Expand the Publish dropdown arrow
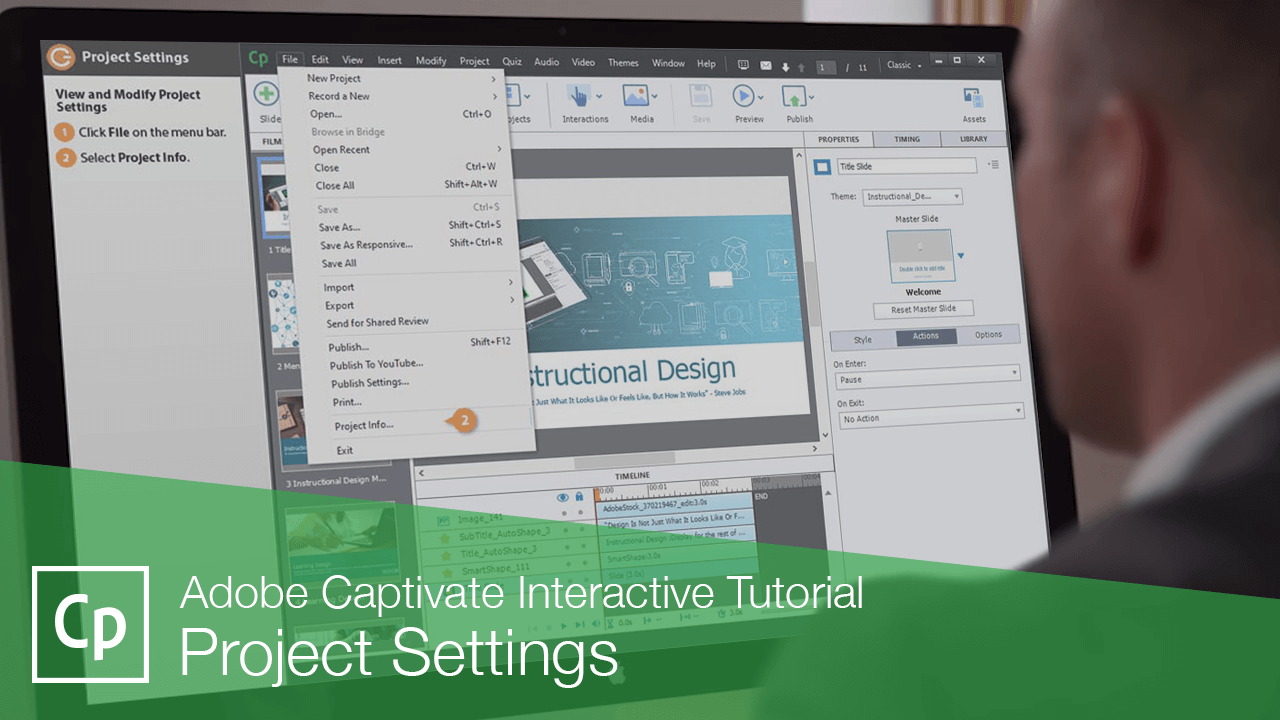This screenshot has width=1280, height=720. tap(812, 98)
